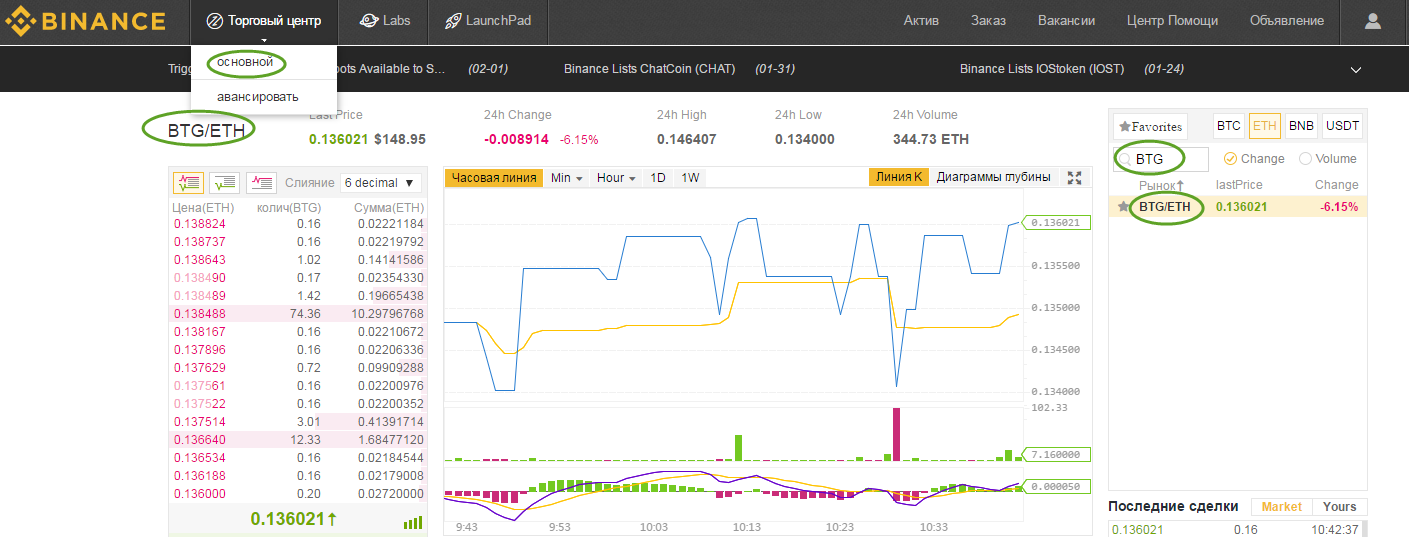Click the signal bars icon under order book
This screenshot has width=1409, height=537.
412,522
